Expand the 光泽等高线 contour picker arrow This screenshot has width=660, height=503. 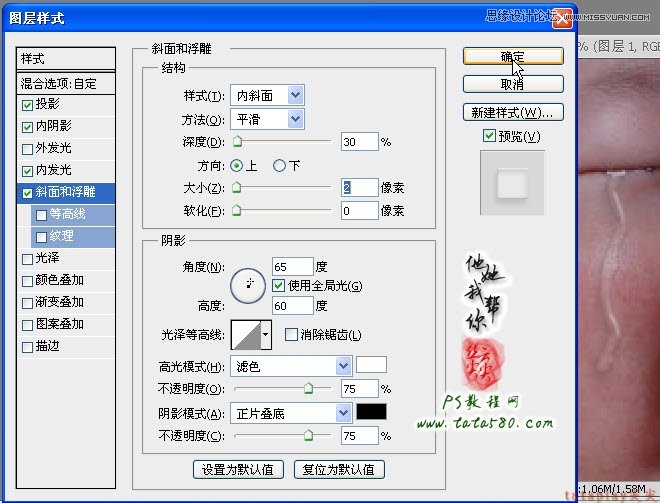(x=266, y=335)
